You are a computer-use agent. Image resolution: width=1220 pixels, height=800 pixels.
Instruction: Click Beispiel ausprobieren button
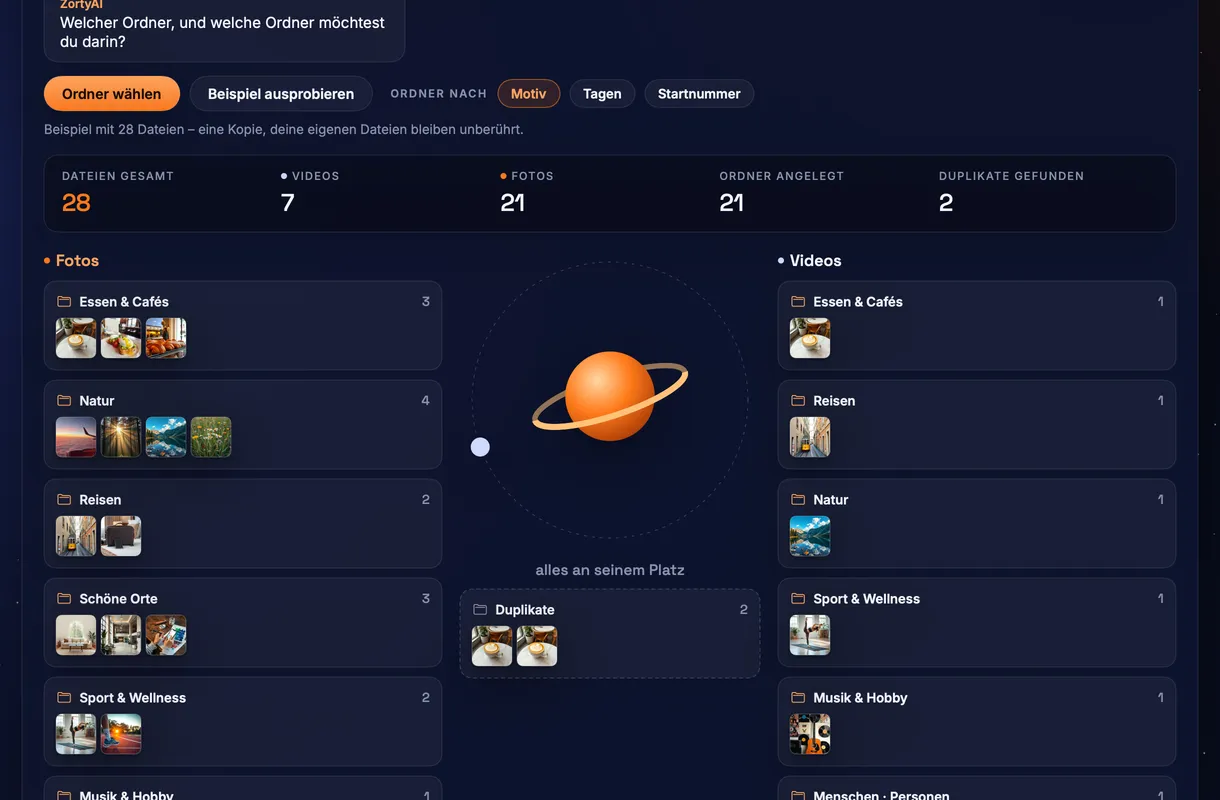(281, 94)
